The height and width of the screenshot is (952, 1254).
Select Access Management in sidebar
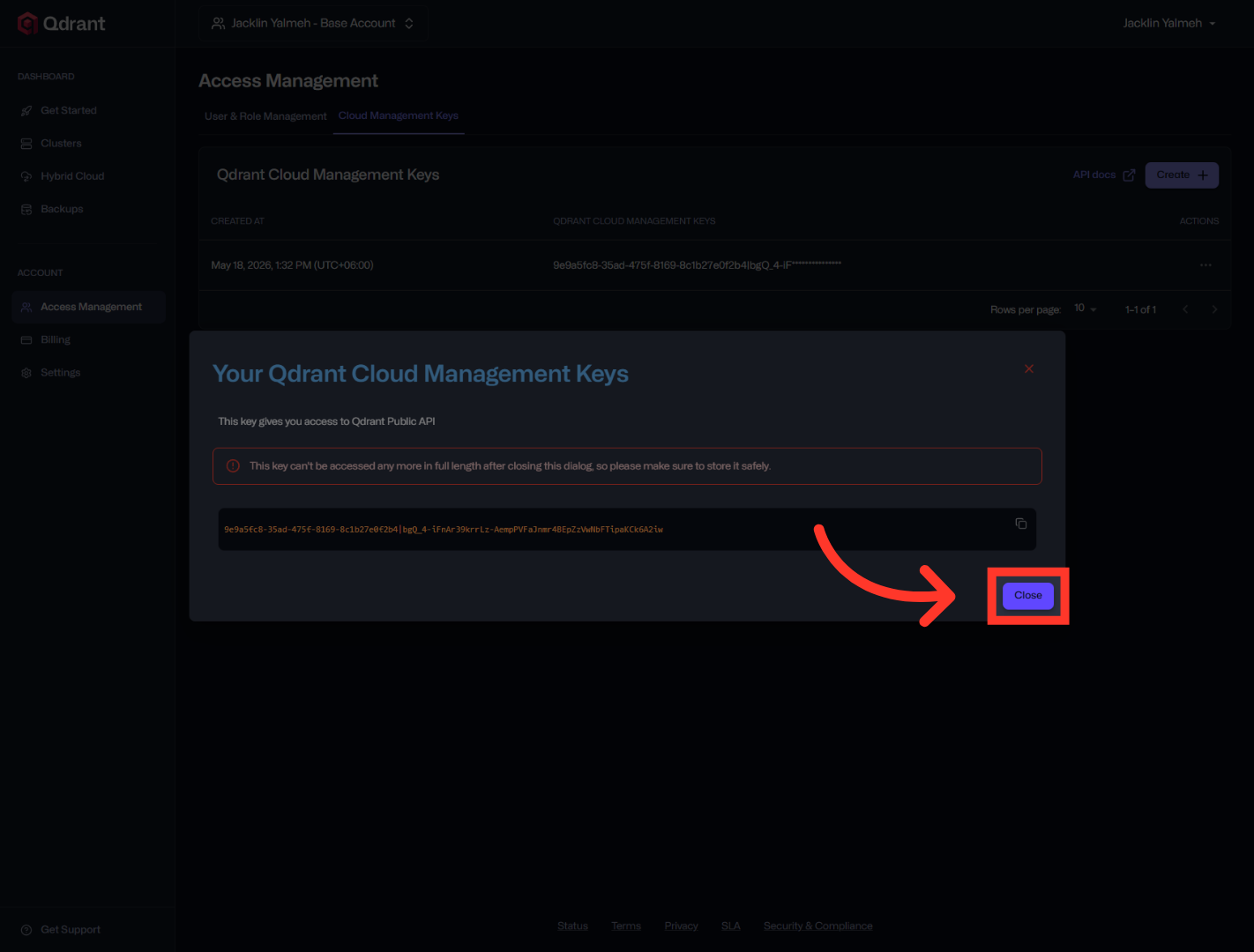click(88, 307)
